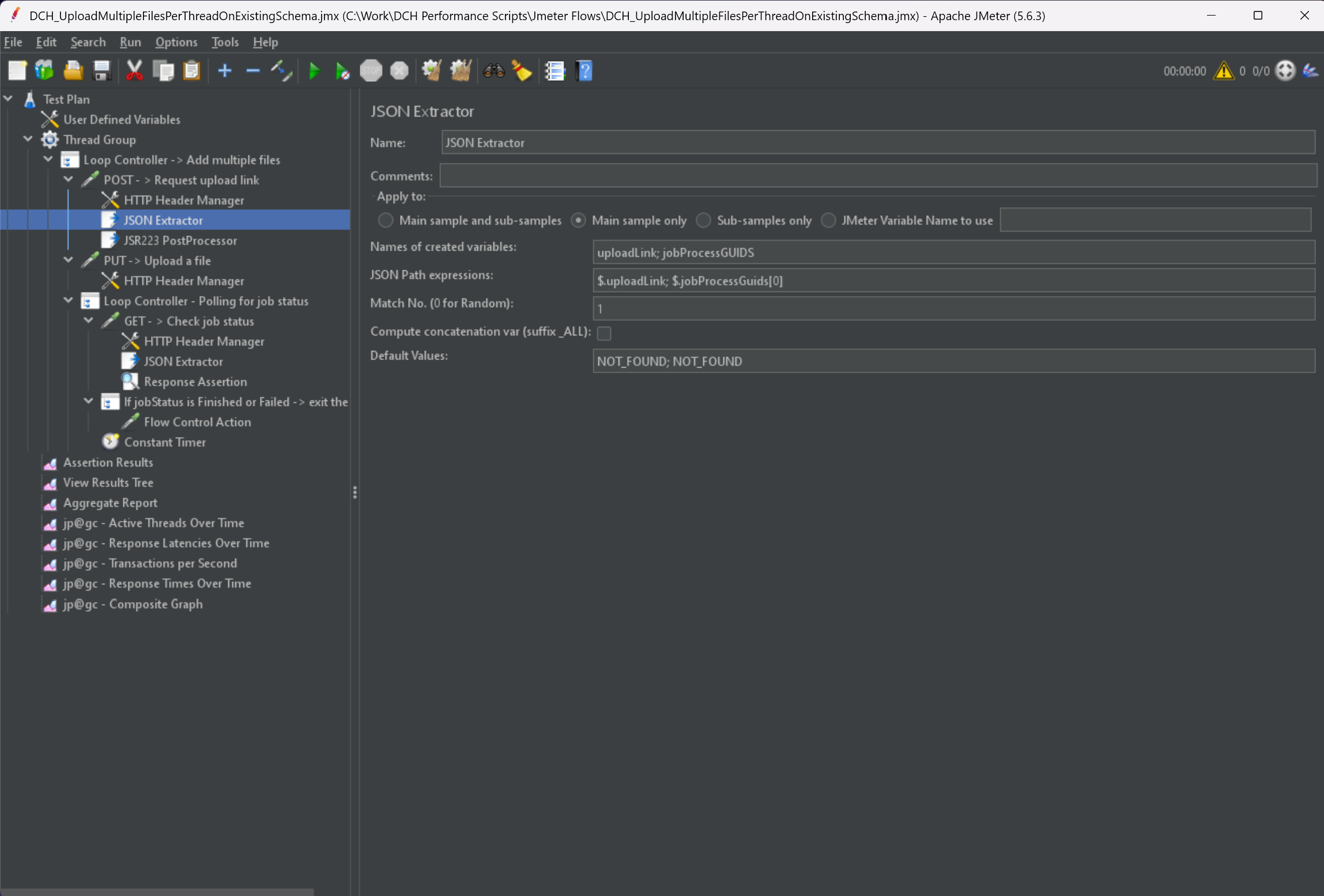Click the Help question mark icon
Viewport: 1324px width, 896px height.
point(584,71)
